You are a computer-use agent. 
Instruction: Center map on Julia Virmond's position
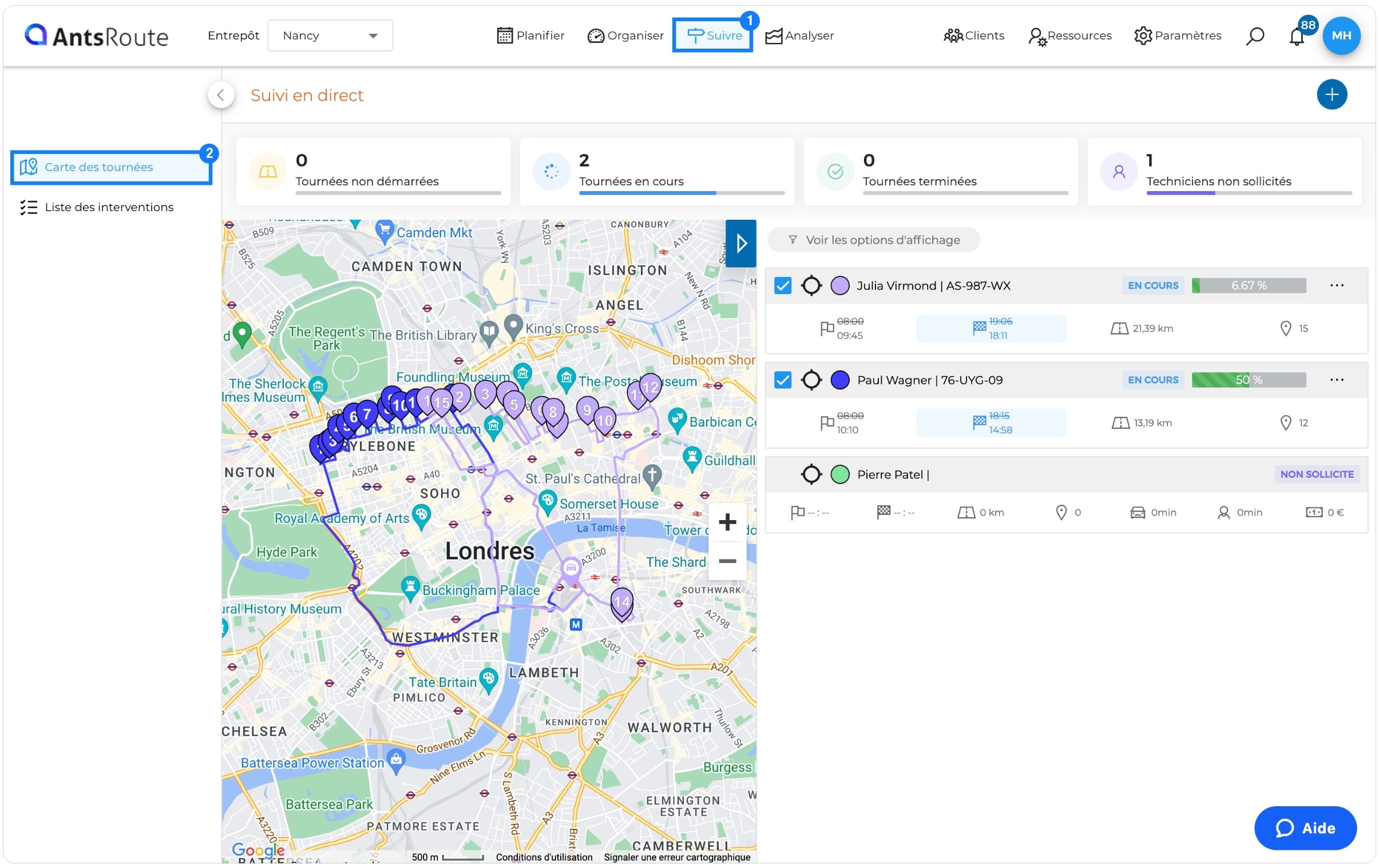(x=811, y=285)
